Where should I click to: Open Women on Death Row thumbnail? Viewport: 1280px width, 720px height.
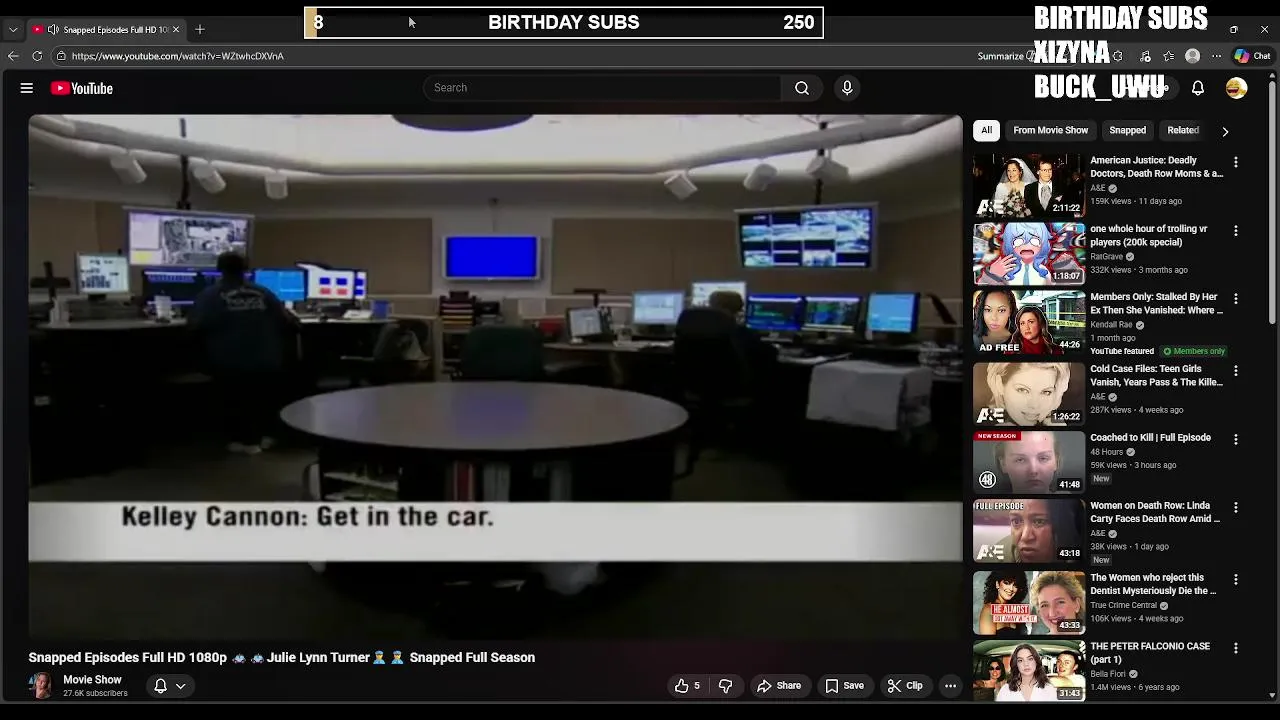[1028, 530]
